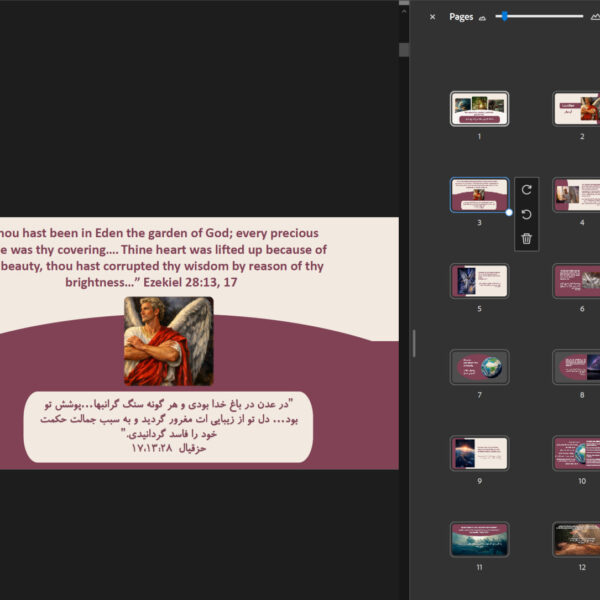Select page 10 thumbnail
The image size is (600, 600).
coord(577,453)
